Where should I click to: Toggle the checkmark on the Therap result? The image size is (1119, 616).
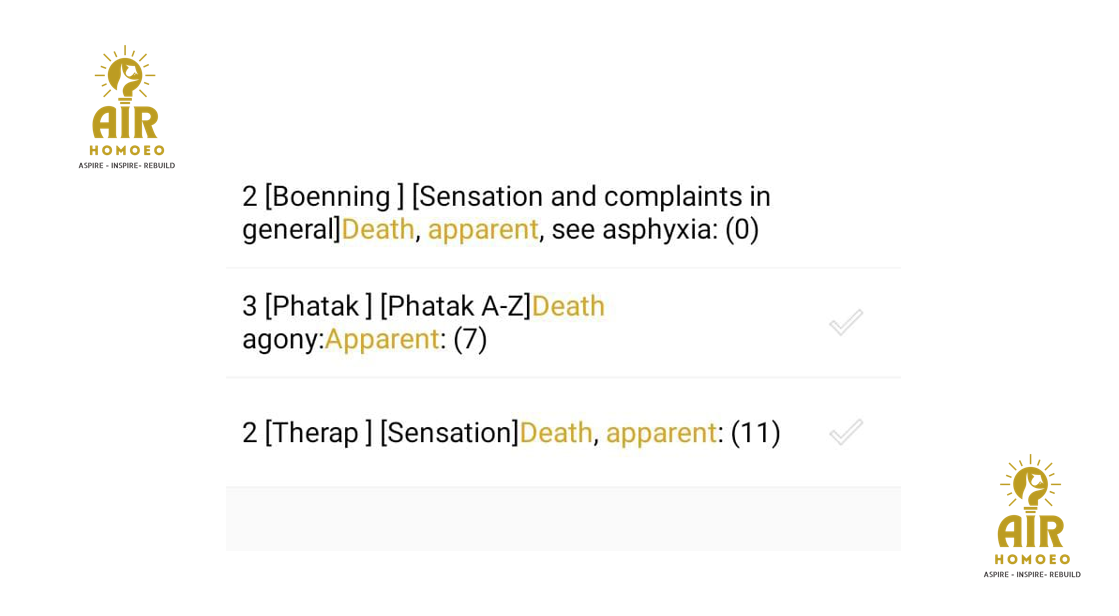tap(845, 432)
